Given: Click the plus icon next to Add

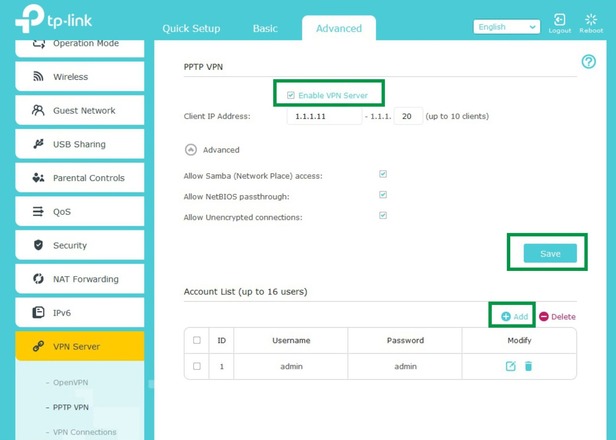Looking at the screenshot, I should click(506, 317).
